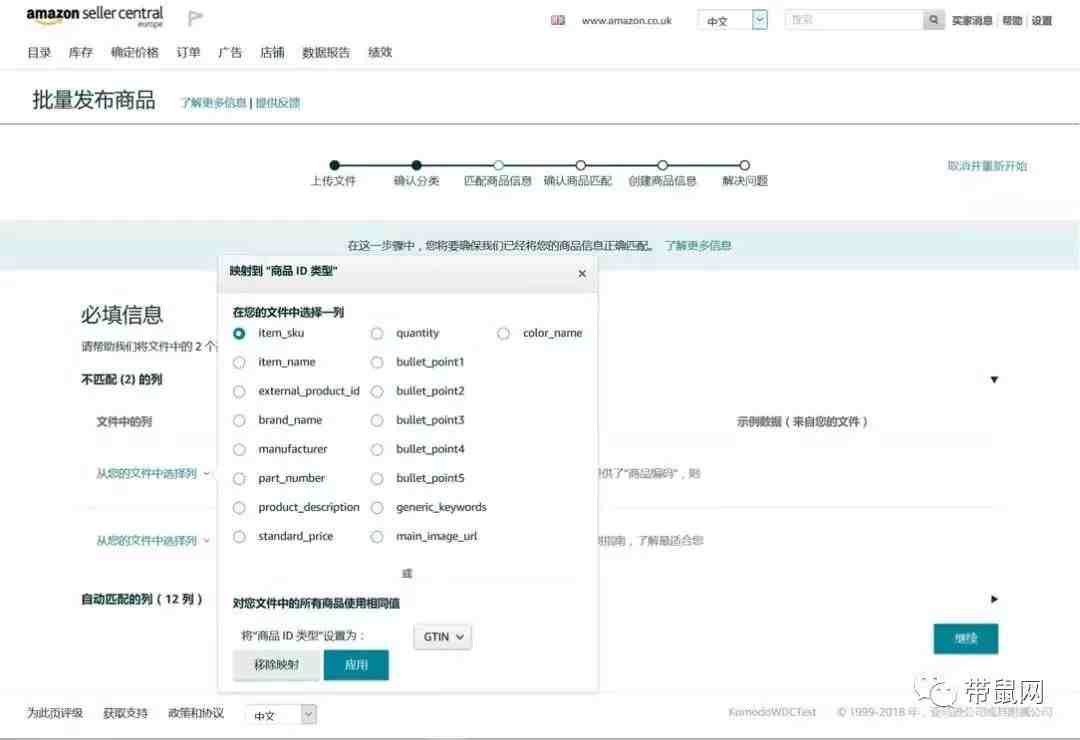Open 了解更多信息 link in blue banner
This screenshot has width=1080, height=740.
698,246
